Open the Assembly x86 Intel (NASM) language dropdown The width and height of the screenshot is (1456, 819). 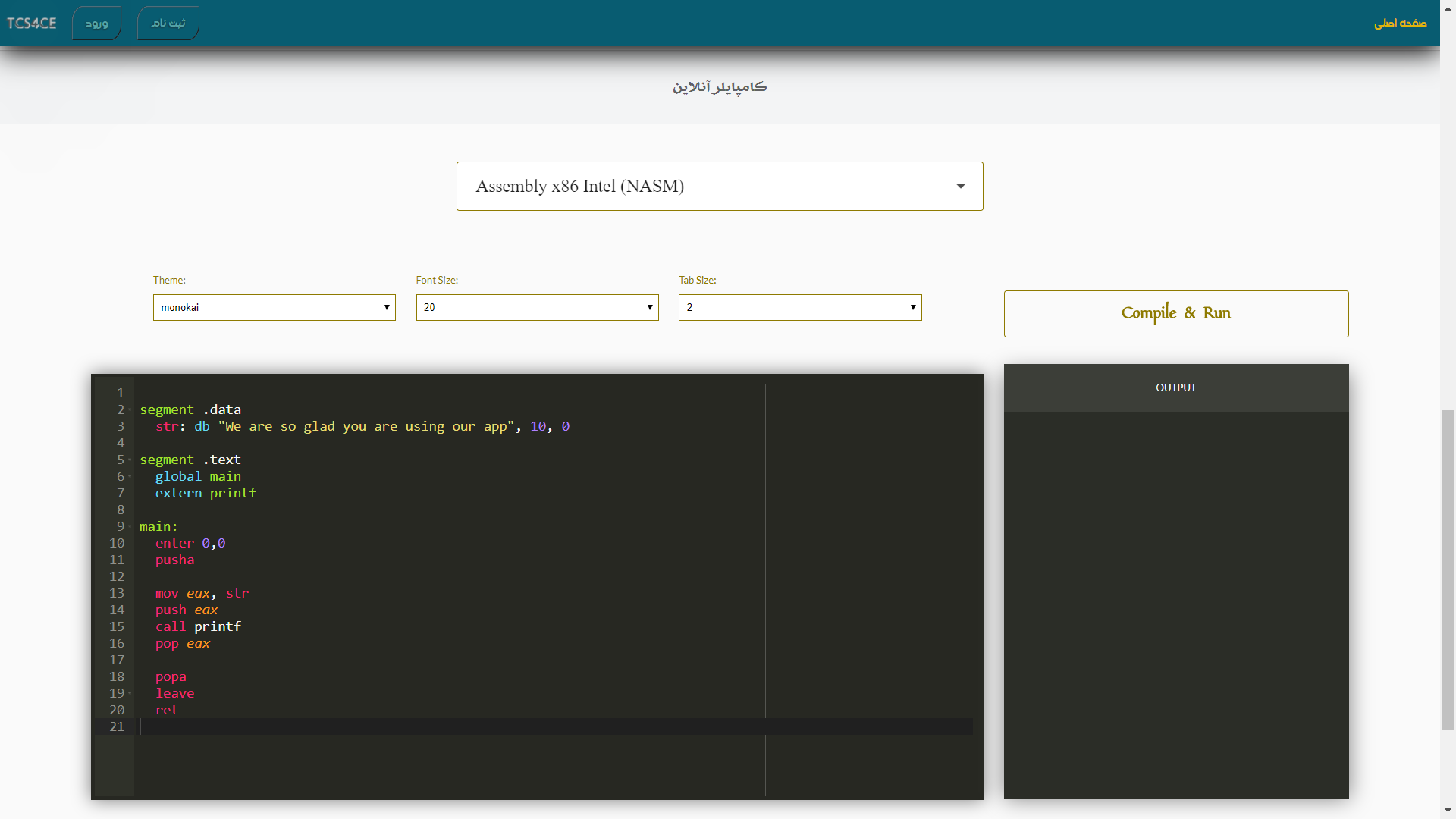tap(720, 186)
